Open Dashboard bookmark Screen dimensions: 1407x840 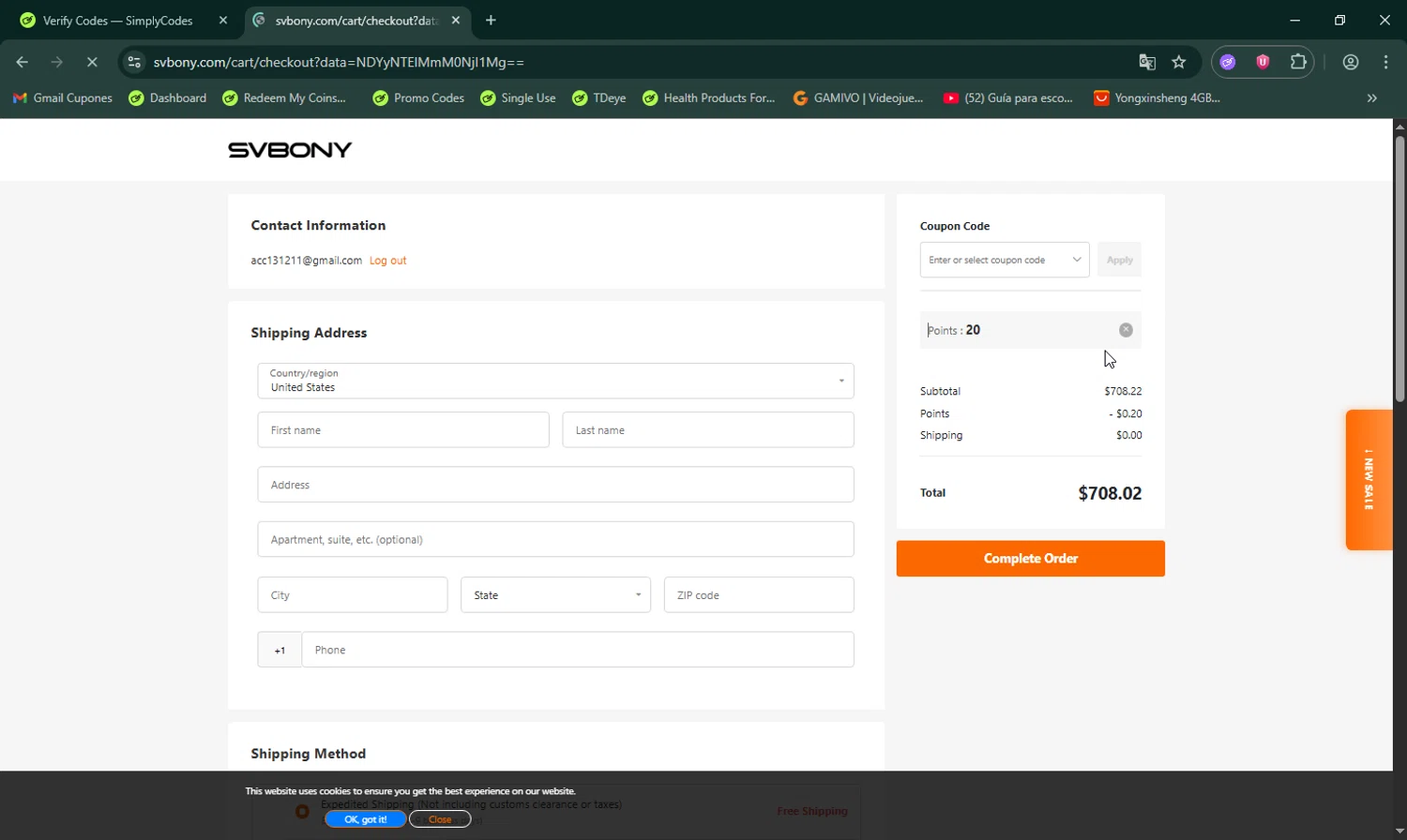tap(168, 97)
